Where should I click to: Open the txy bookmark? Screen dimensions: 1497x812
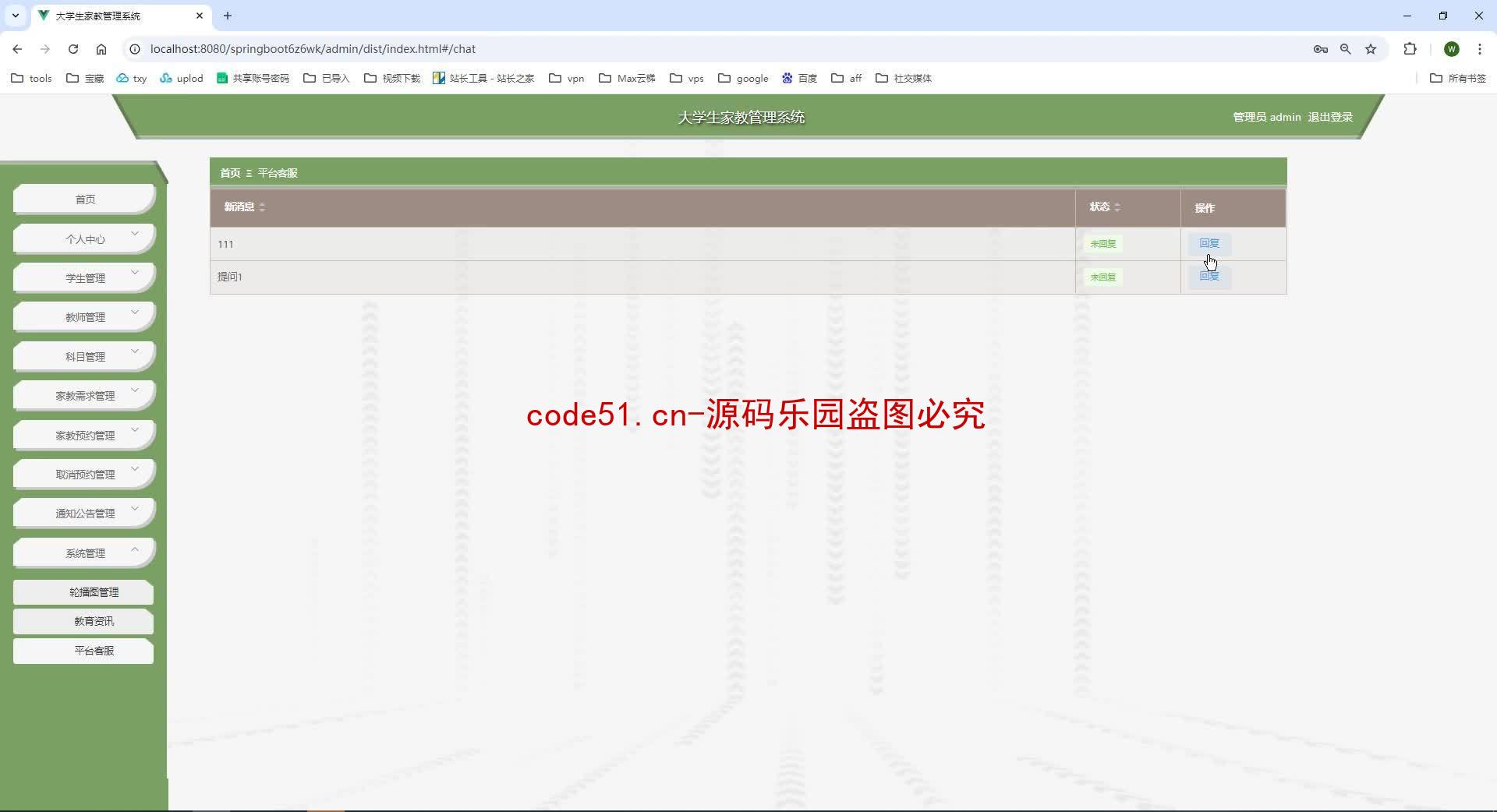coord(132,78)
